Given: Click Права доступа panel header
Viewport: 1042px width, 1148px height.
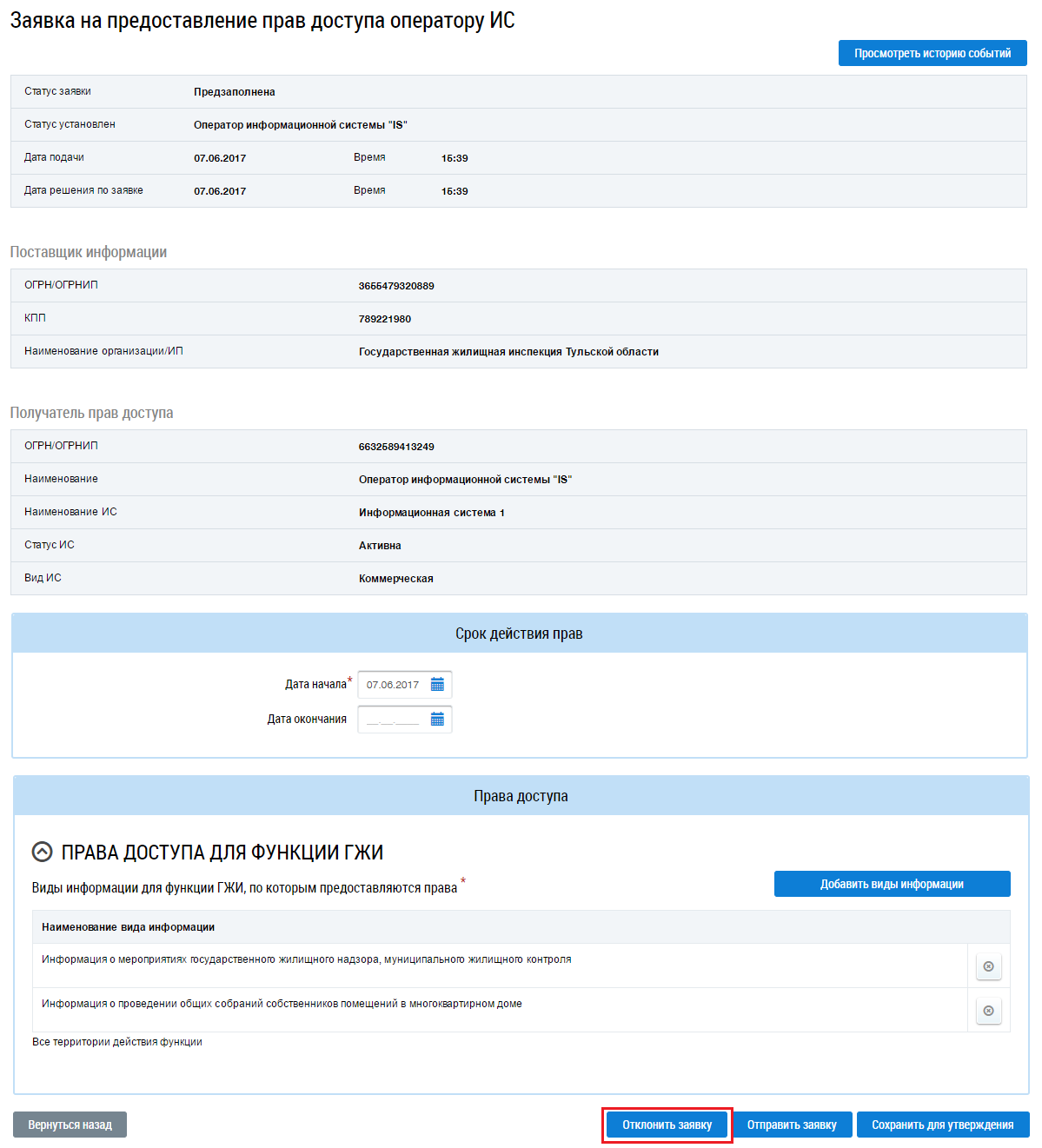Looking at the screenshot, I should tap(521, 796).
